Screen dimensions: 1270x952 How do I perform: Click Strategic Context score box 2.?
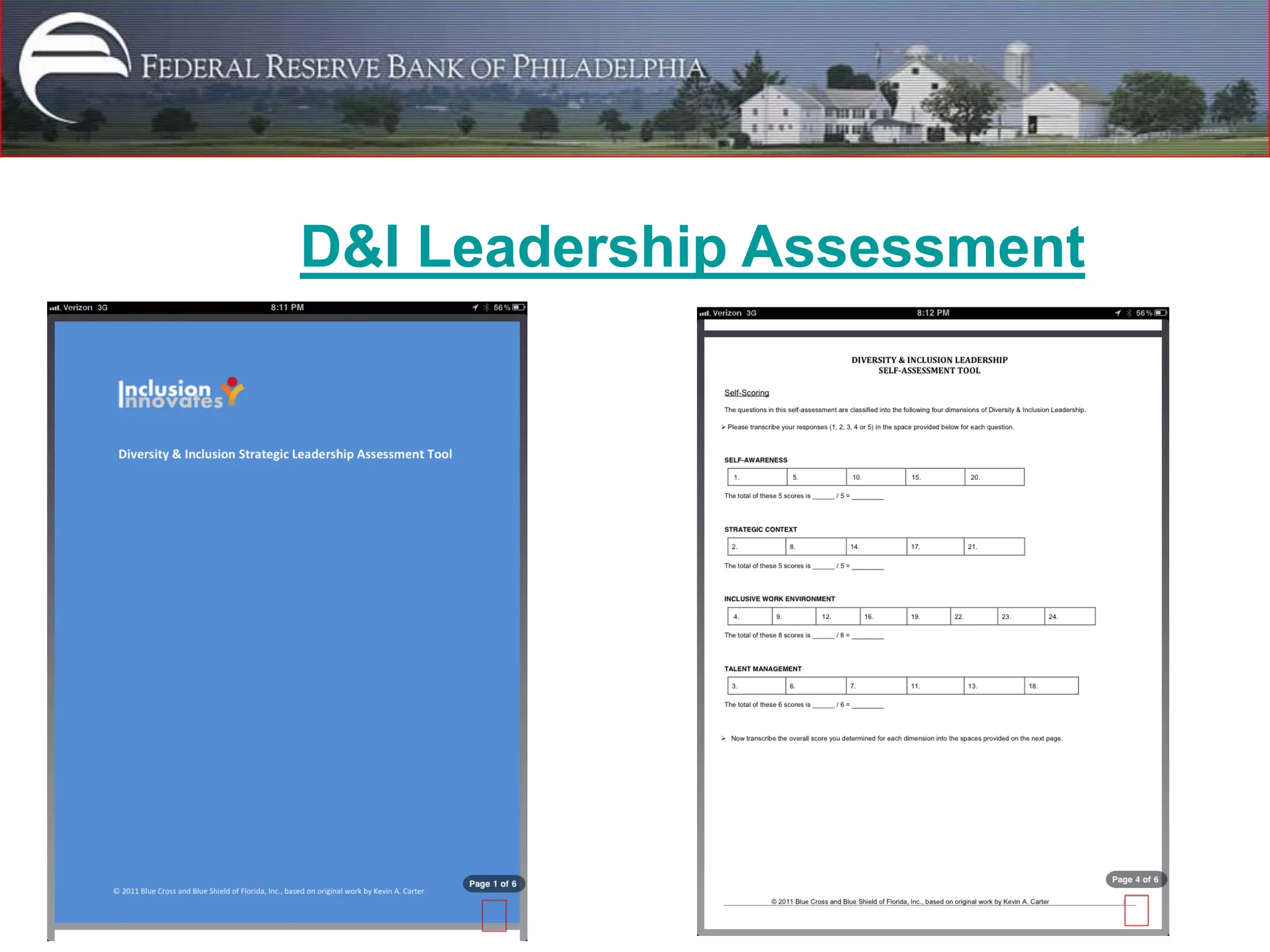point(757,547)
